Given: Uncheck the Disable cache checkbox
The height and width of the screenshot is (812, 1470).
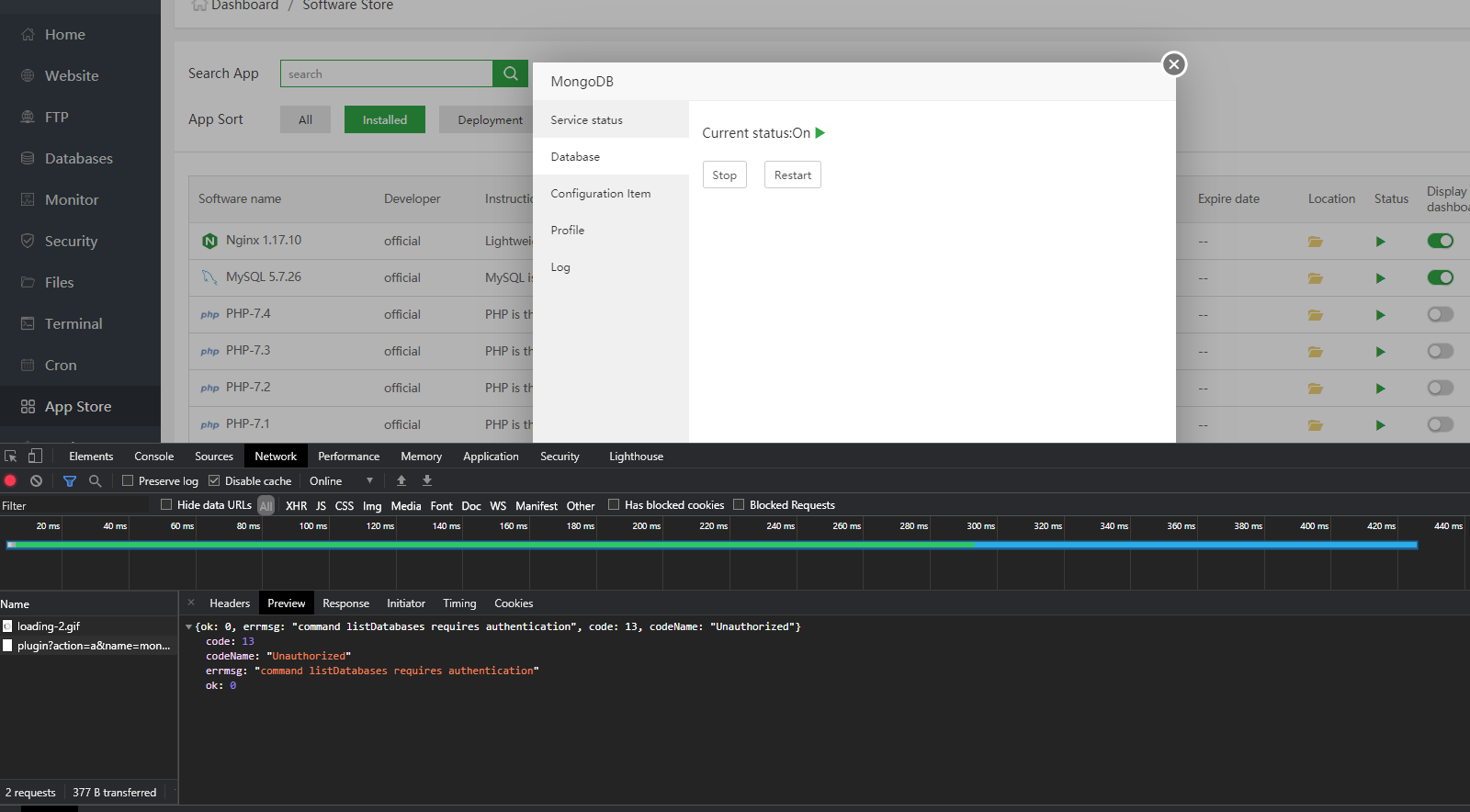Looking at the screenshot, I should [x=214, y=480].
